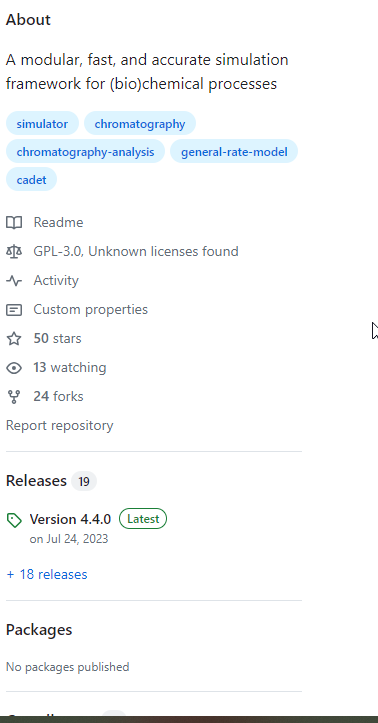Open the Readme link

(58, 223)
